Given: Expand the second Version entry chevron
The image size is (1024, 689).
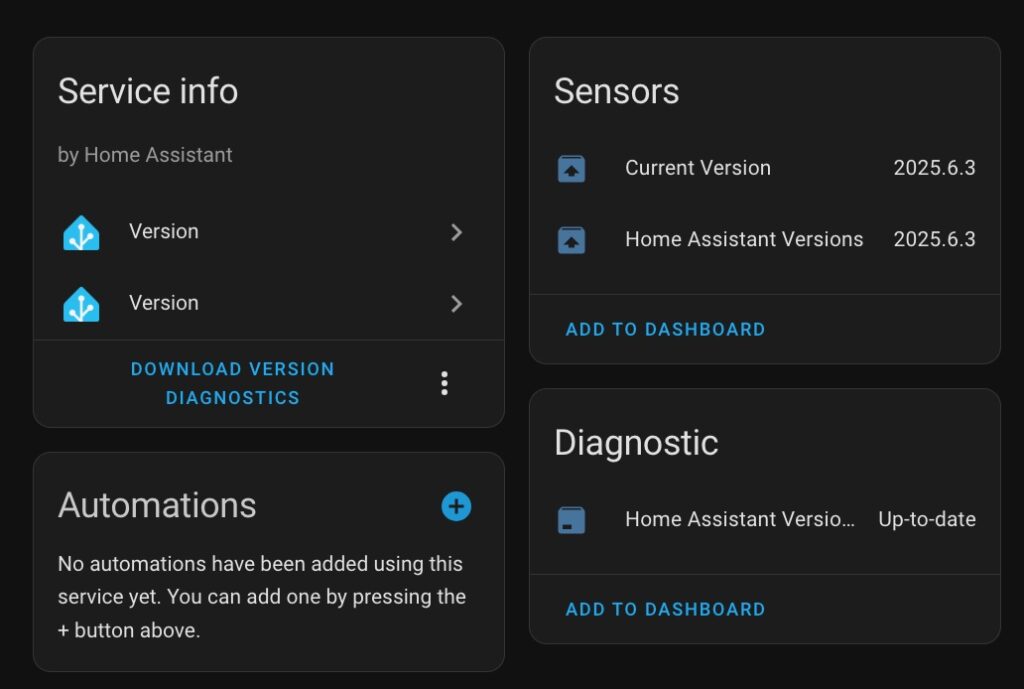Looking at the screenshot, I should 456,304.
